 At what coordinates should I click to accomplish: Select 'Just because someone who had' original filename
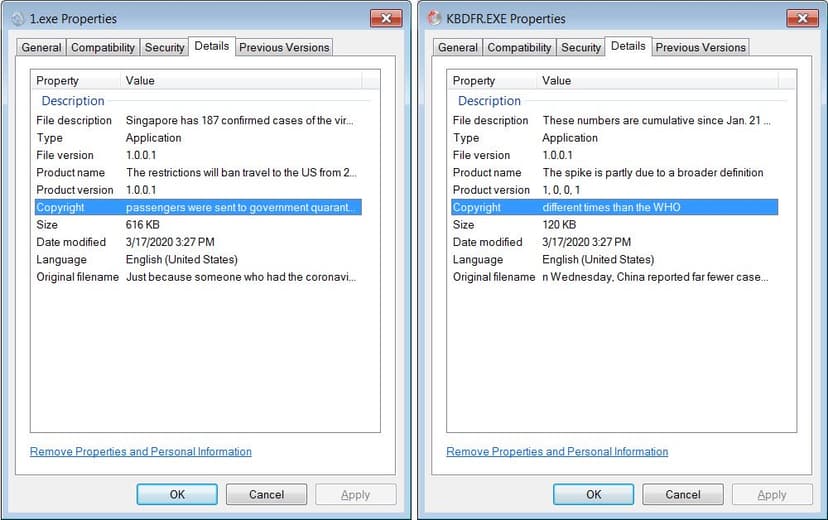(198, 277)
